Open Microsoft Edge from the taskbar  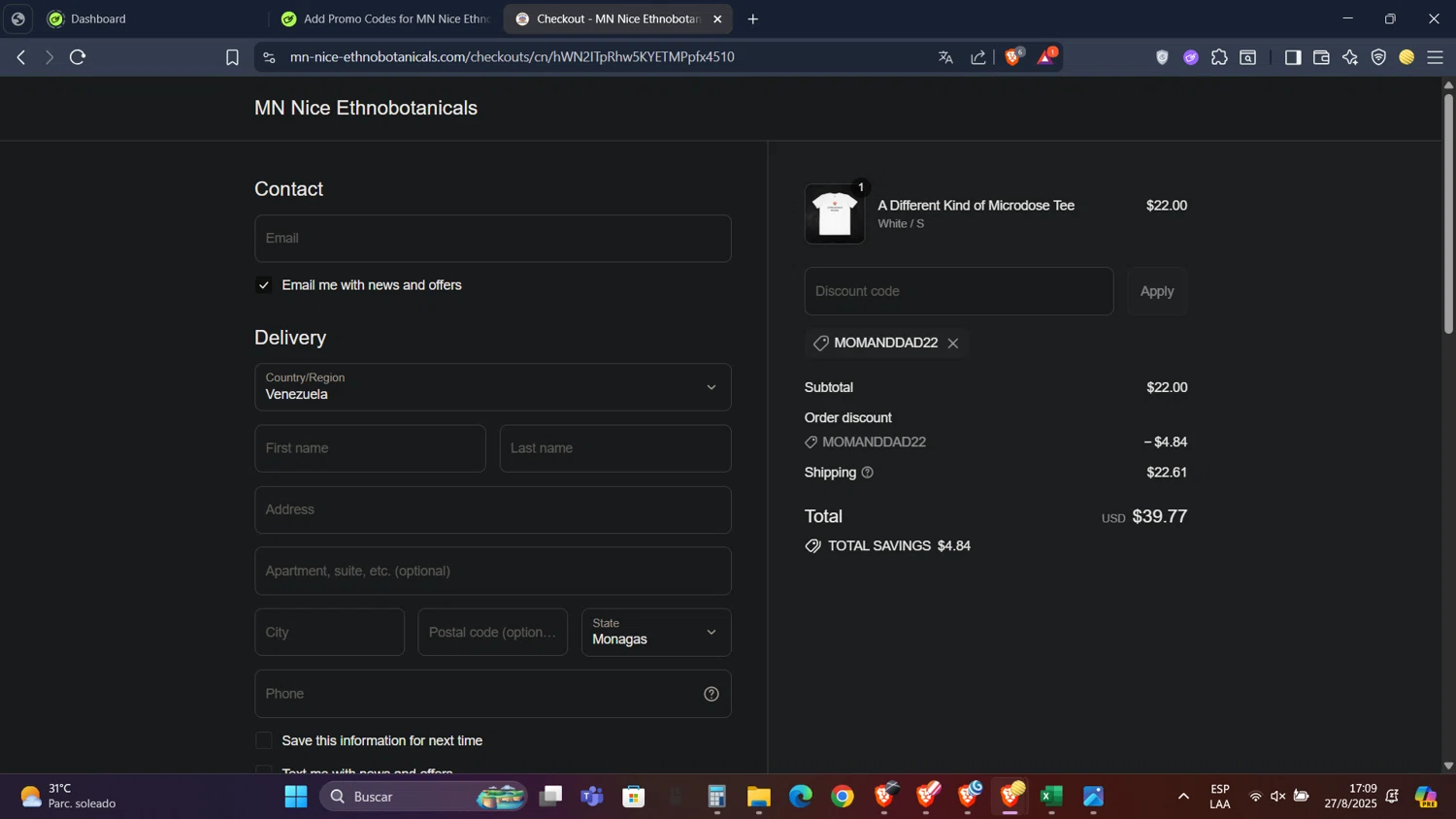click(801, 797)
